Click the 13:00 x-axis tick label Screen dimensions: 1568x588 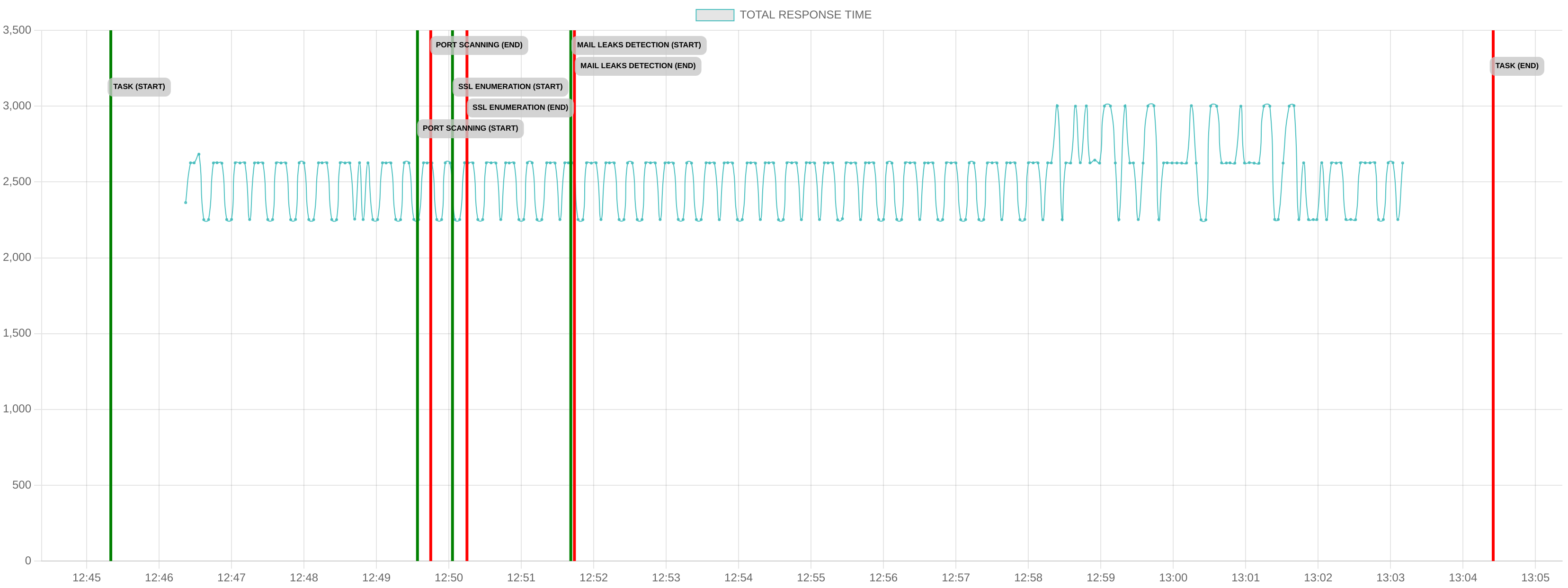1173,577
